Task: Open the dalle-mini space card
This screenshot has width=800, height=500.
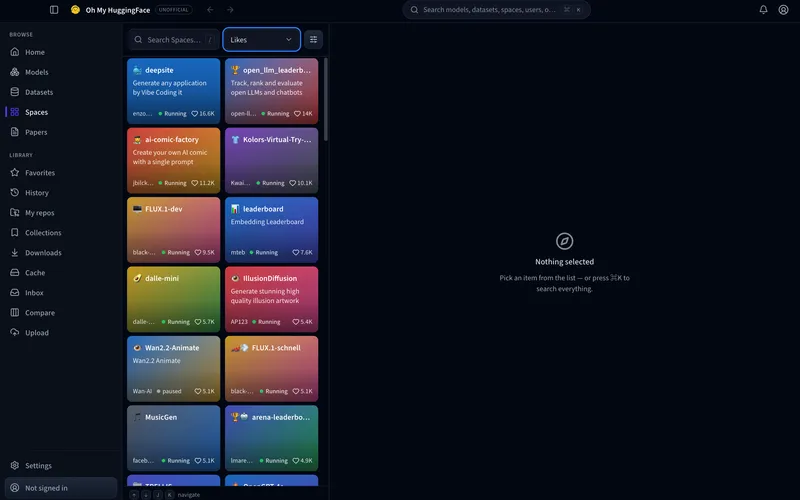Action: pyautogui.click(x=173, y=299)
